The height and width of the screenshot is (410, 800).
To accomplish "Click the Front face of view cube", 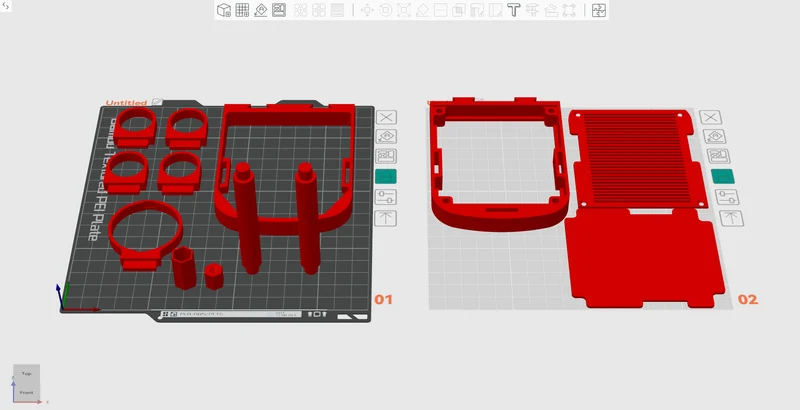I will tap(27, 392).
